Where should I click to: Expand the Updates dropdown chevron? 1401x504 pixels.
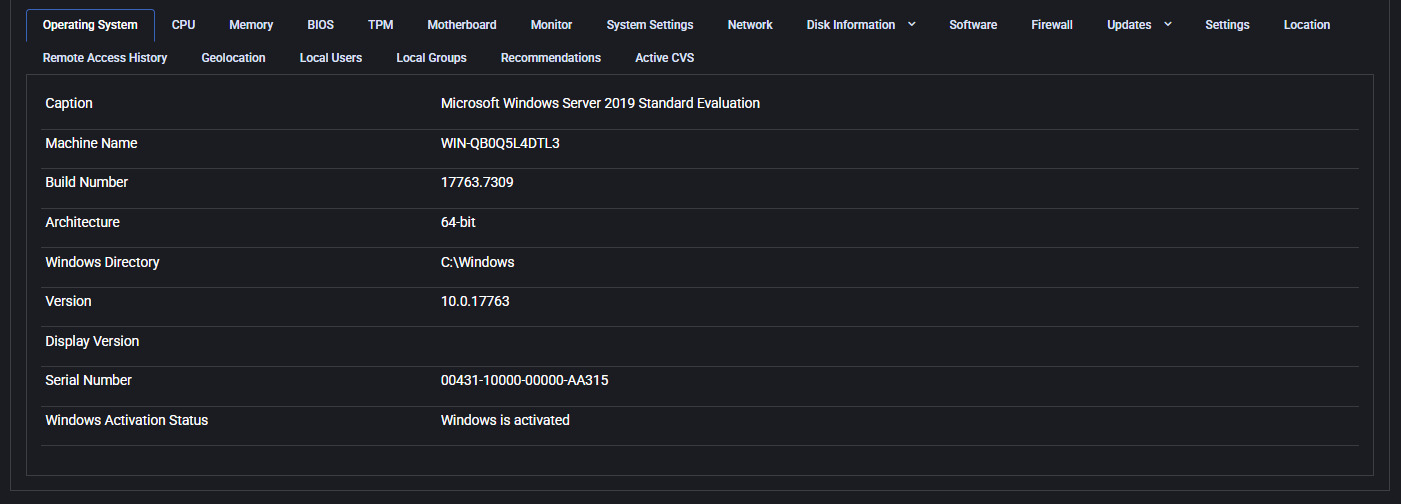[1168, 24]
